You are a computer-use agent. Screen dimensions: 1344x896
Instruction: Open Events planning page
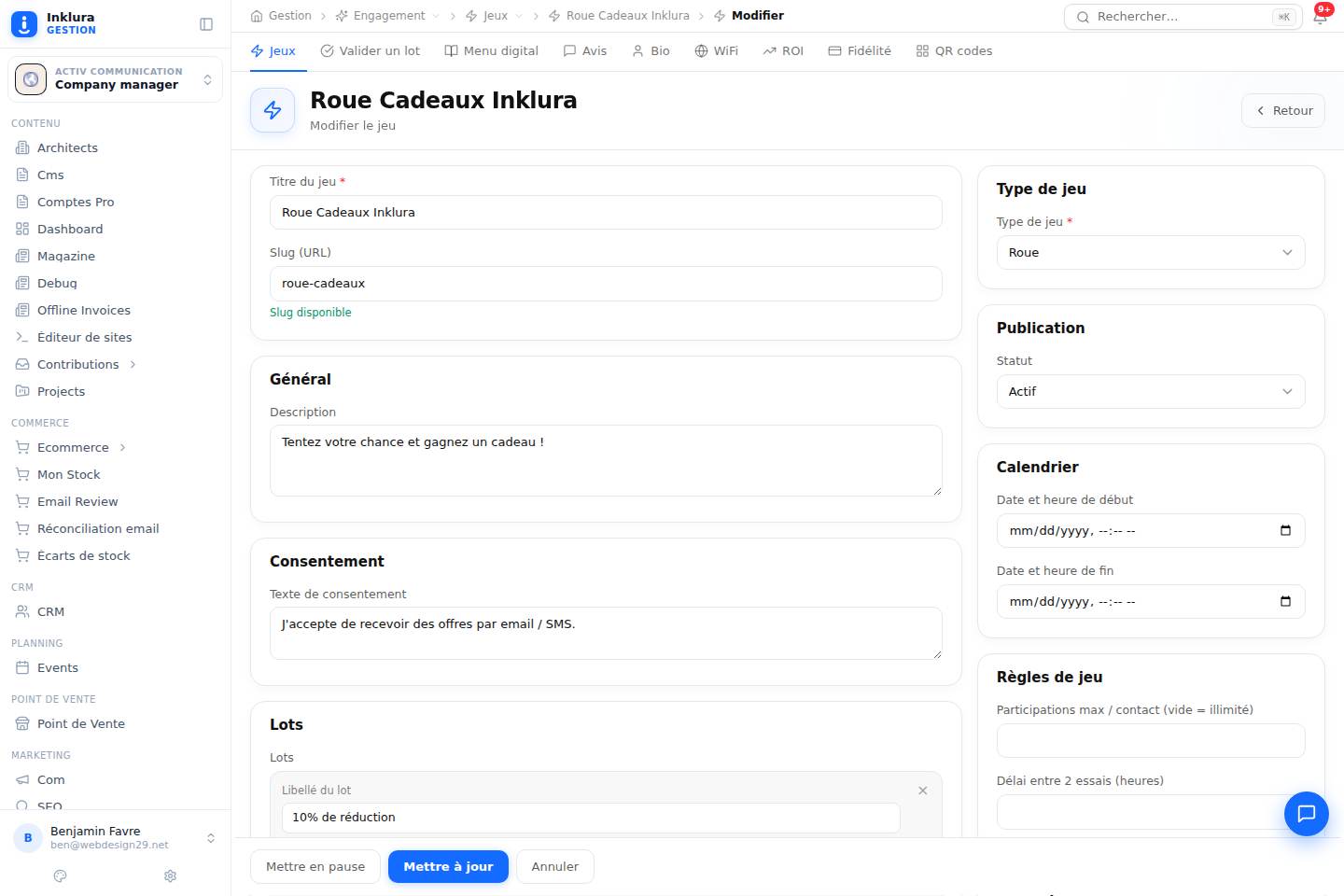click(58, 667)
